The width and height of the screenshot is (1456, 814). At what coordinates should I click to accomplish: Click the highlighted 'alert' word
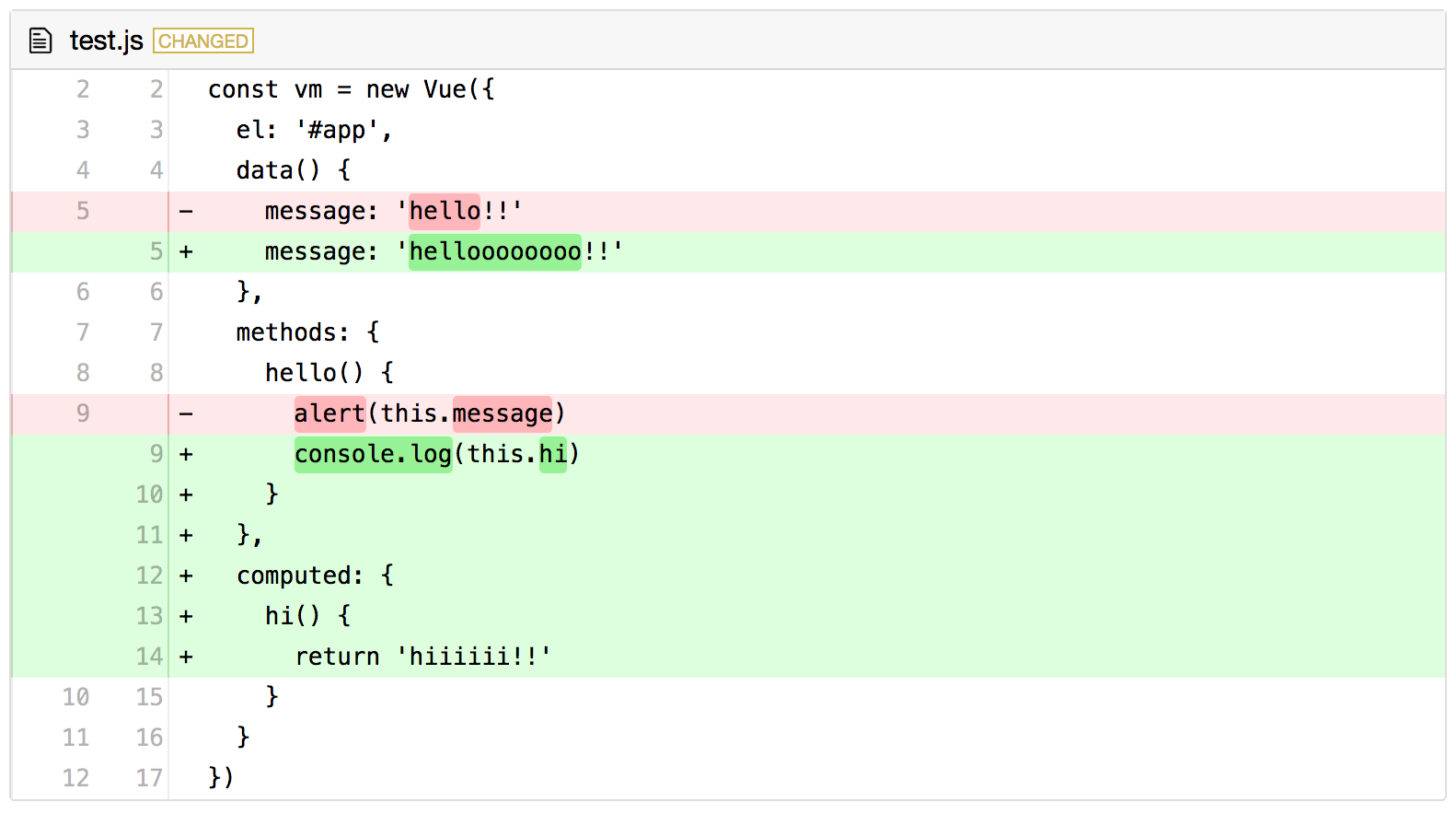coord(329,413)
